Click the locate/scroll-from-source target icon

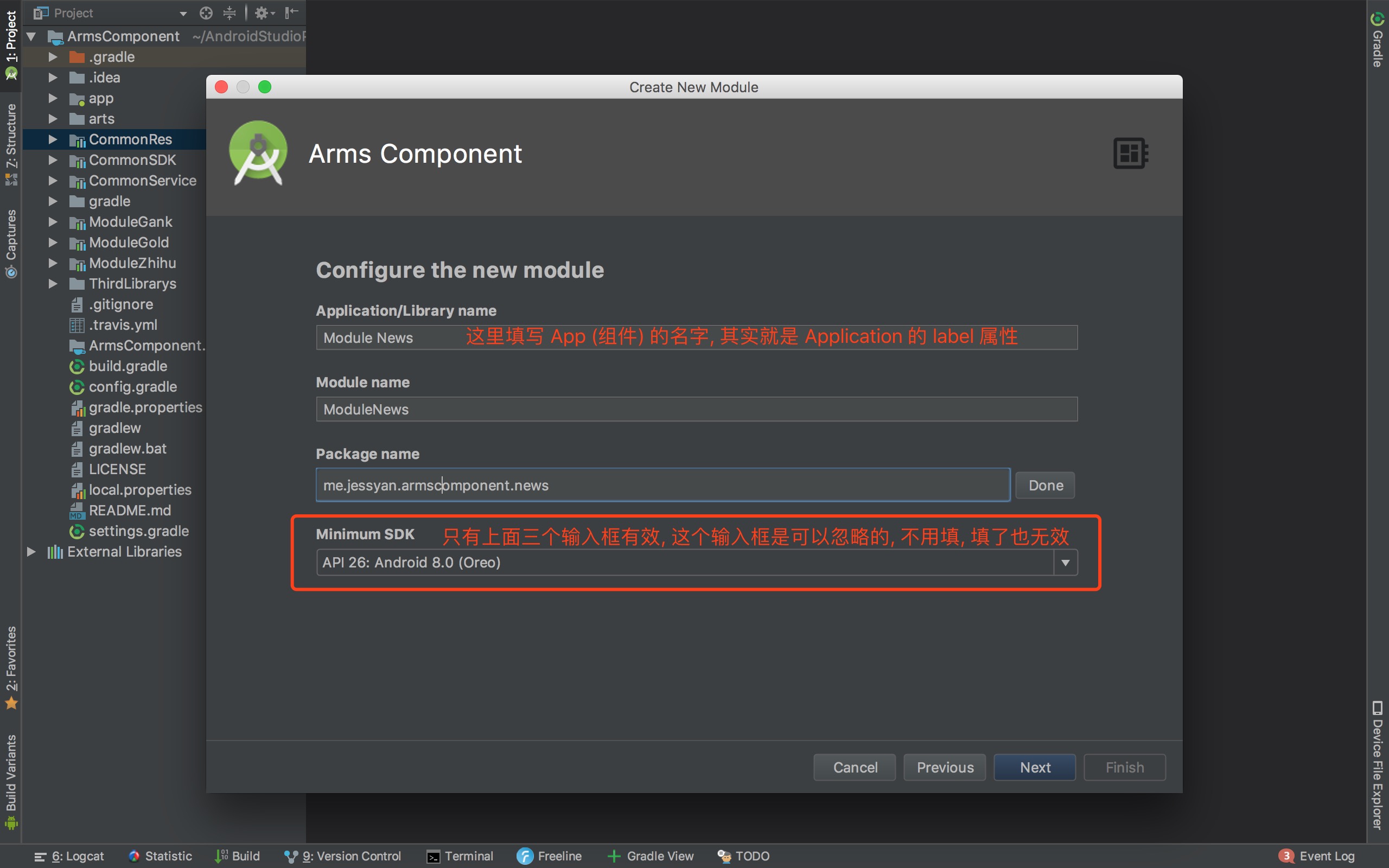(x=206, y=12)
